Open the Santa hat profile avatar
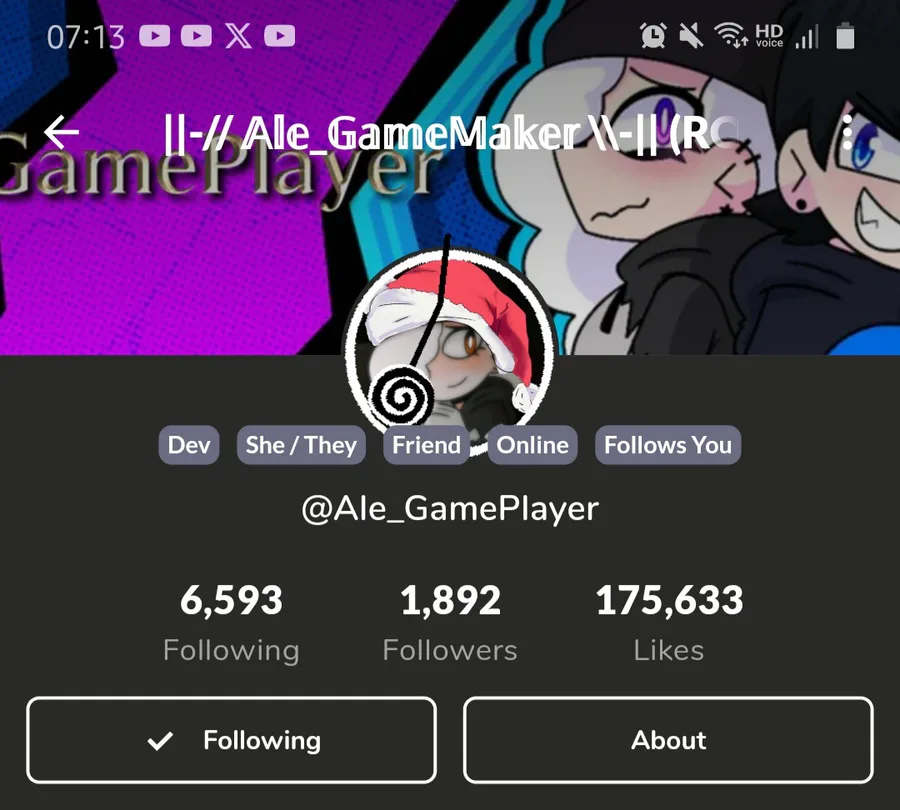 tap(449, 350)
